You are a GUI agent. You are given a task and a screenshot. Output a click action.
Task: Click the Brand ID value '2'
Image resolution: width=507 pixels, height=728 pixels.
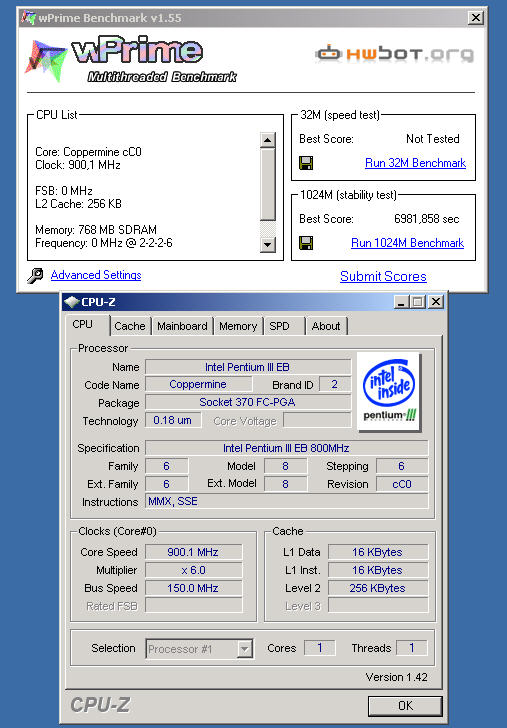pos(334,384)
